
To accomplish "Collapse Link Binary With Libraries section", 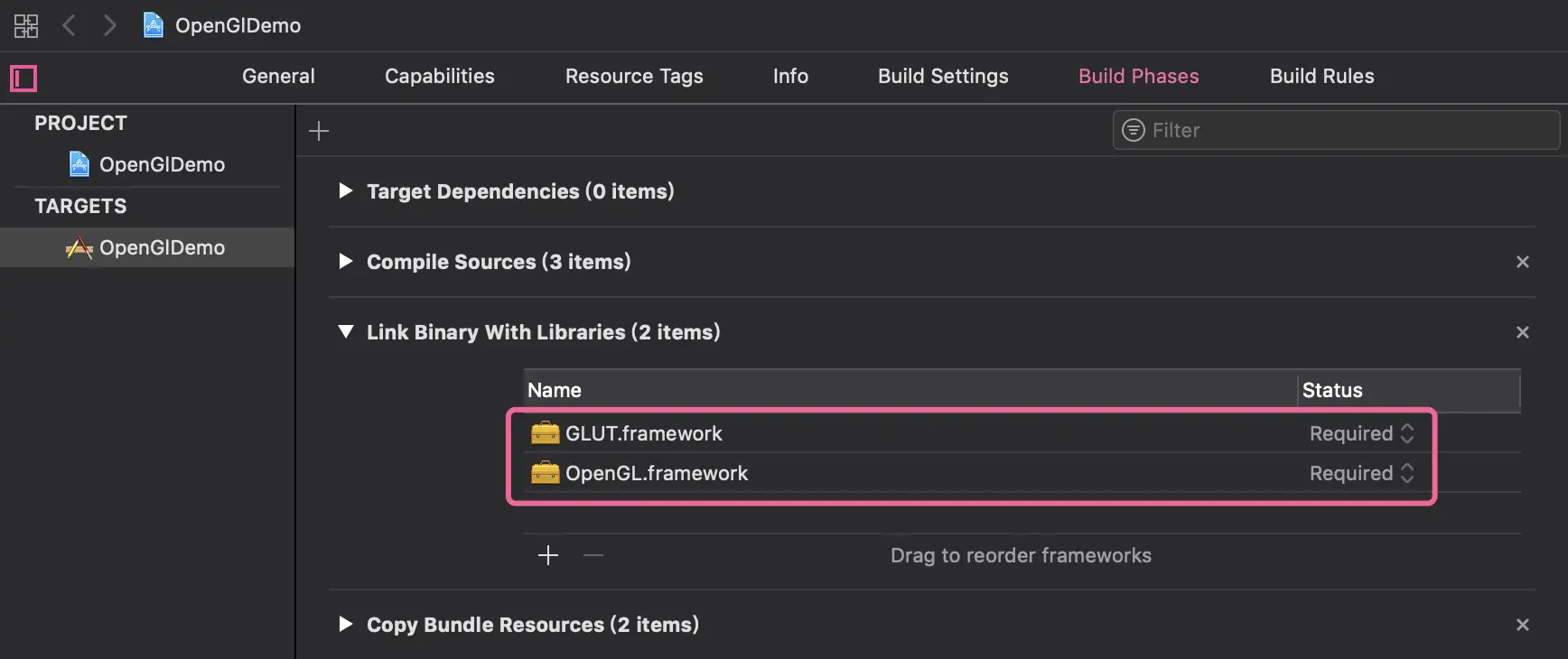I will (345, 331).
